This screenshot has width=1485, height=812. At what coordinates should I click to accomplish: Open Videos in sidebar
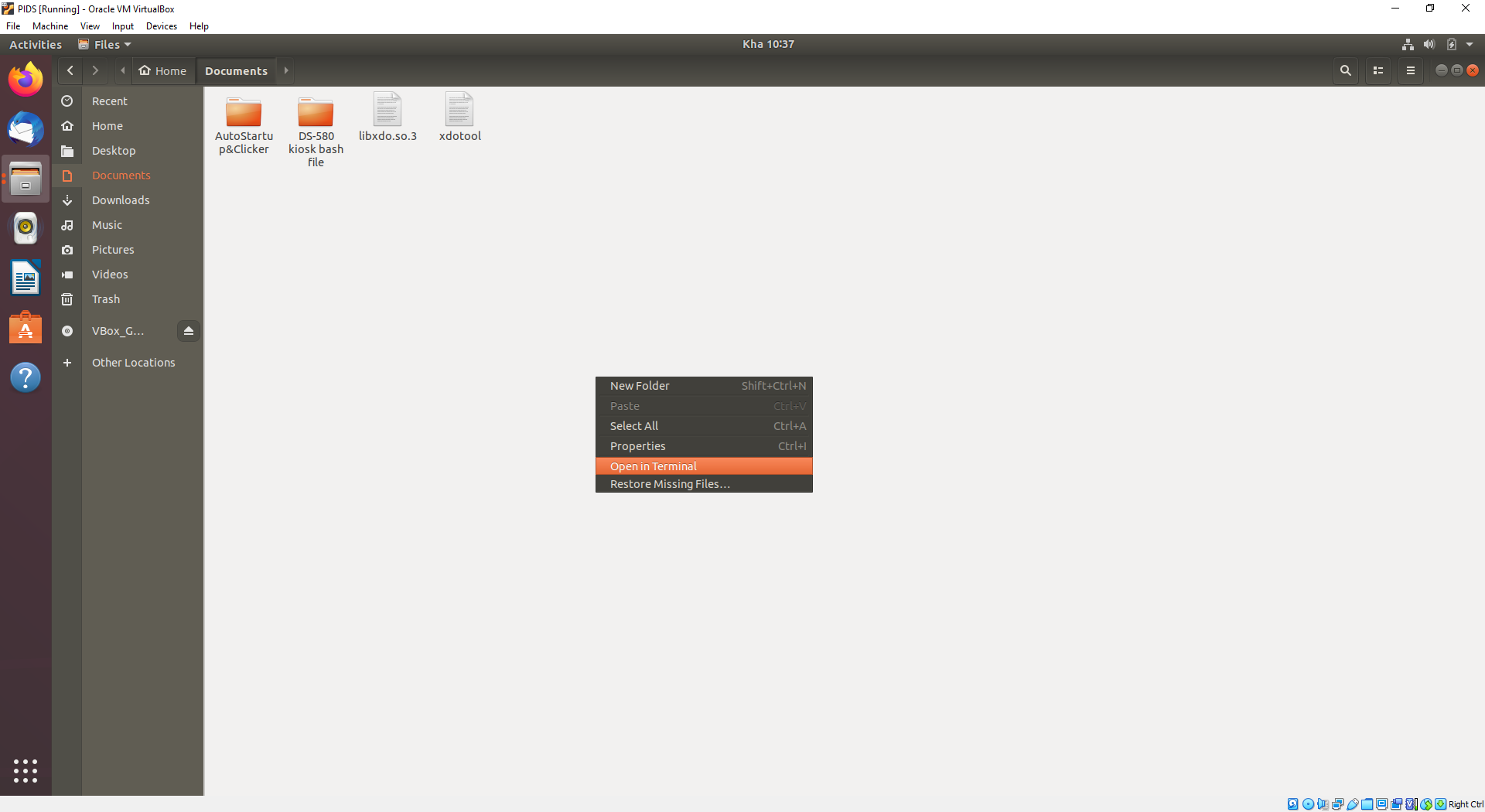coord(128,275)
